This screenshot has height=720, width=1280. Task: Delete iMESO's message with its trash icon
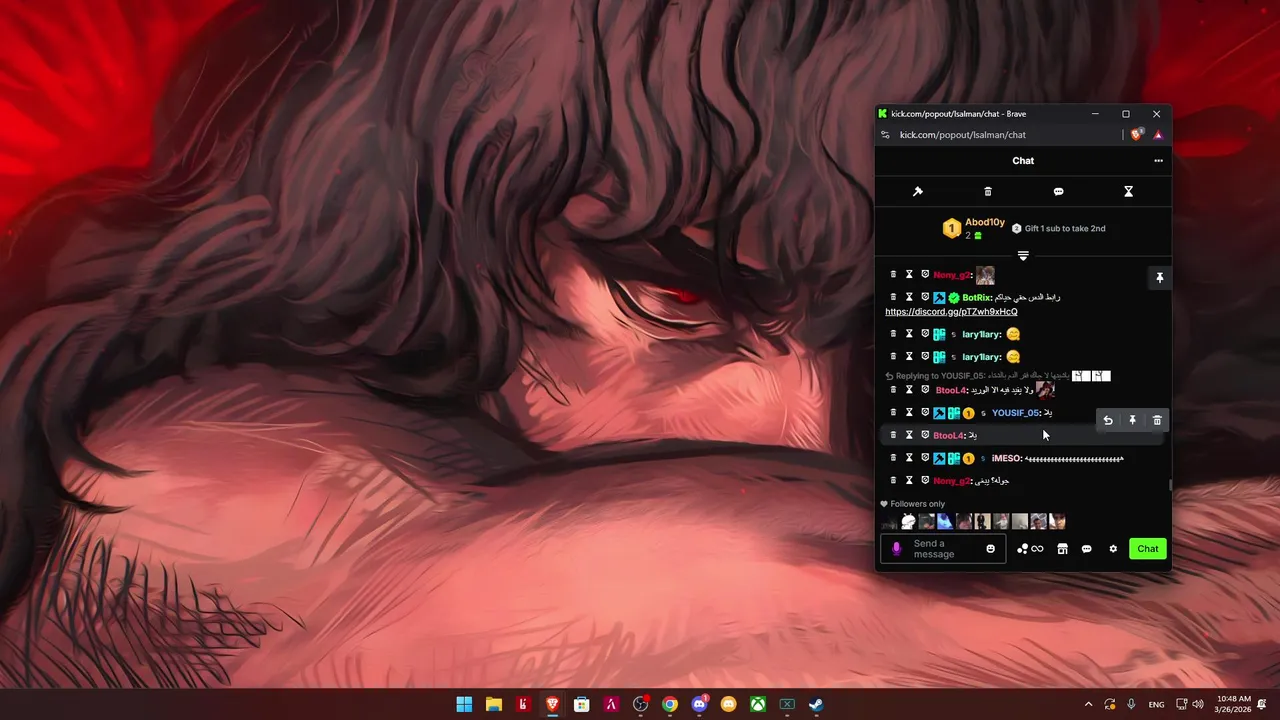[x=893, y=457]
